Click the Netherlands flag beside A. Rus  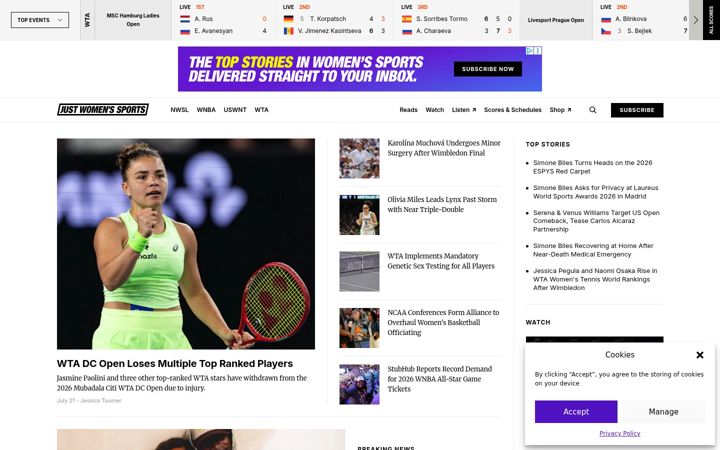tap(185, 19)
